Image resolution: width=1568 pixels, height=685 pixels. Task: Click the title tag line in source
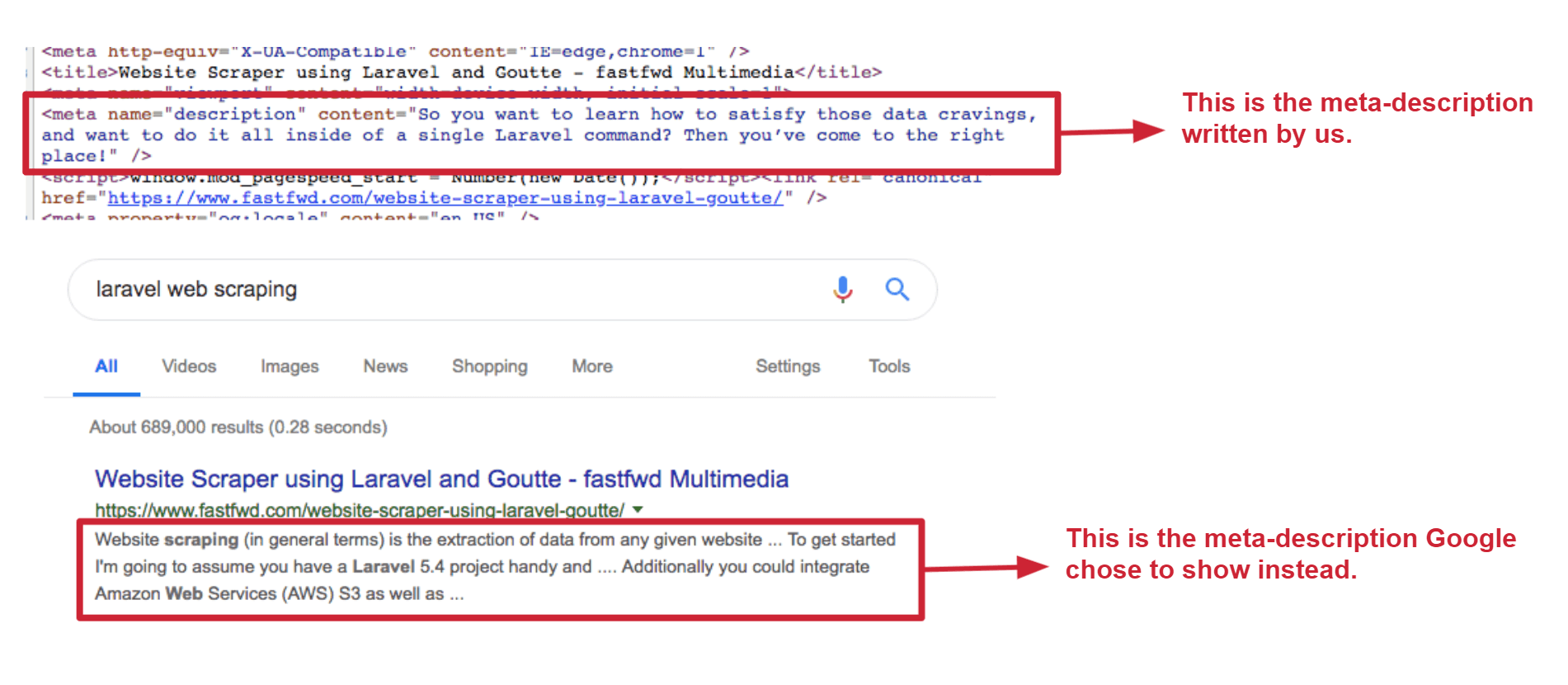pos(462,73)
